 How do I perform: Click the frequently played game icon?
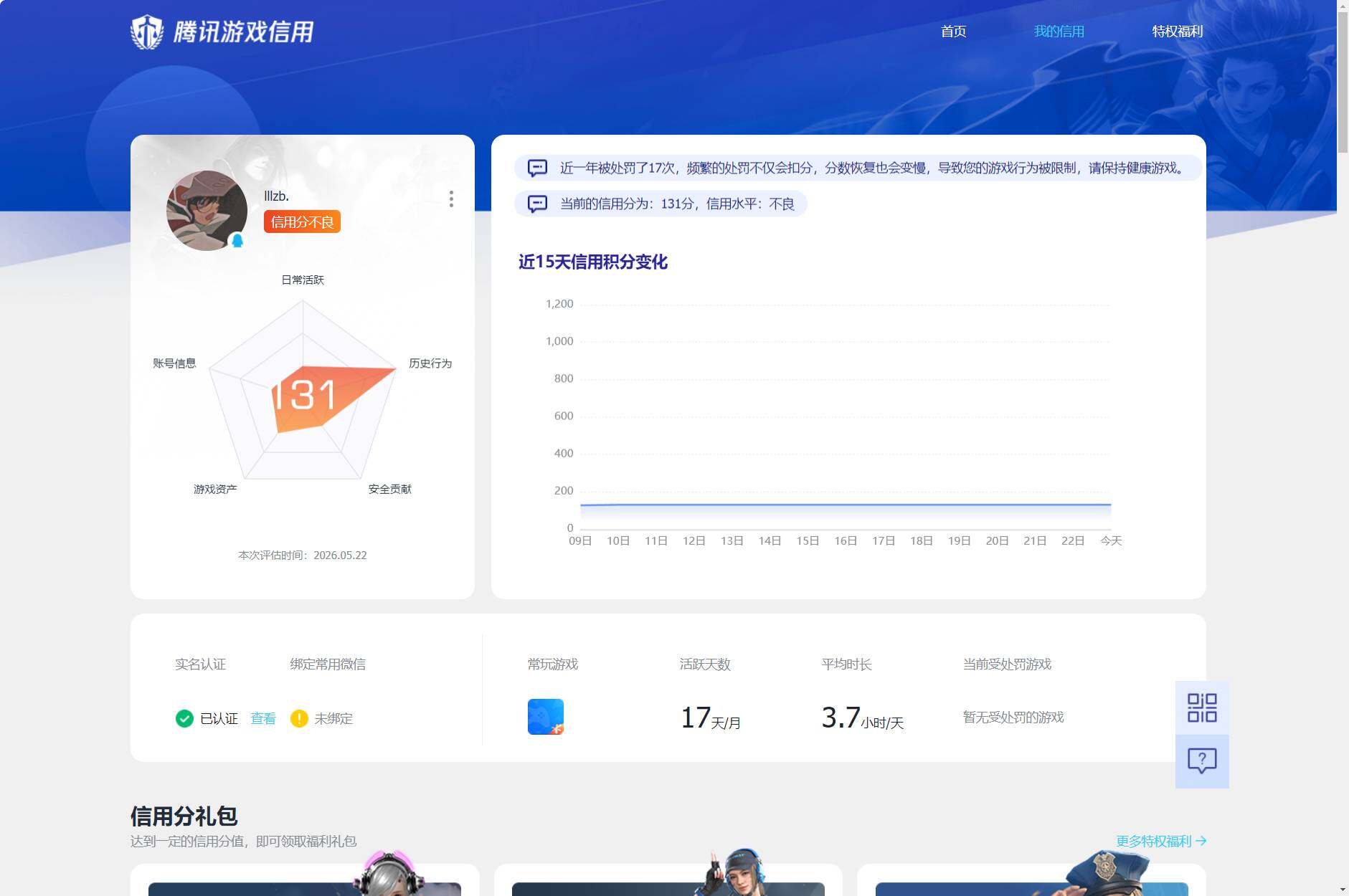pos(546,717)
